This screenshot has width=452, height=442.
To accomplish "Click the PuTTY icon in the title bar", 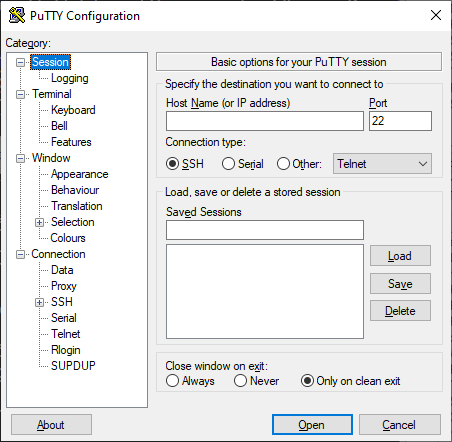I will [x=17, y=15].
